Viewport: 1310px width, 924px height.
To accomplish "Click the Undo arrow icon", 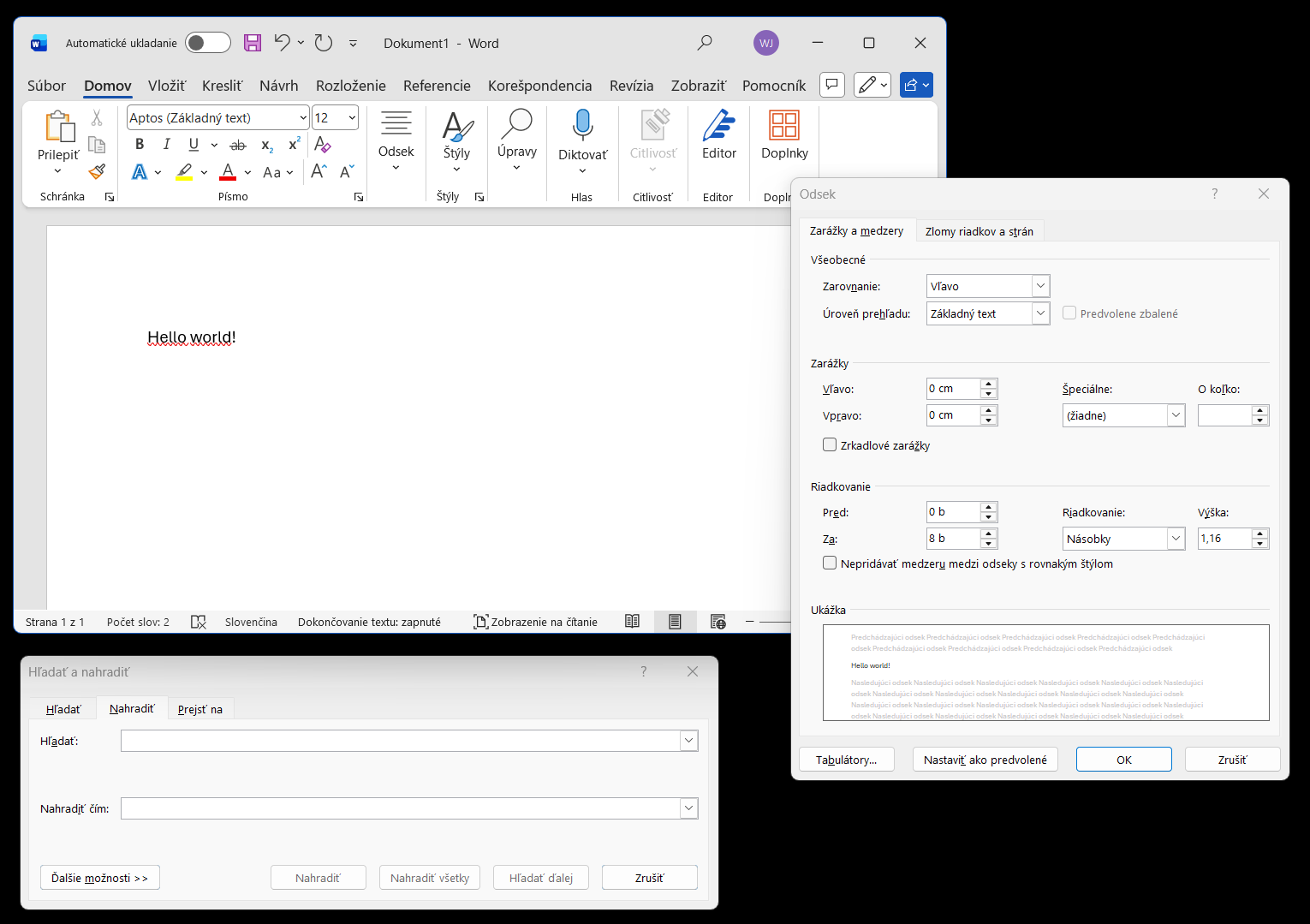I will (x=282, y=42).
